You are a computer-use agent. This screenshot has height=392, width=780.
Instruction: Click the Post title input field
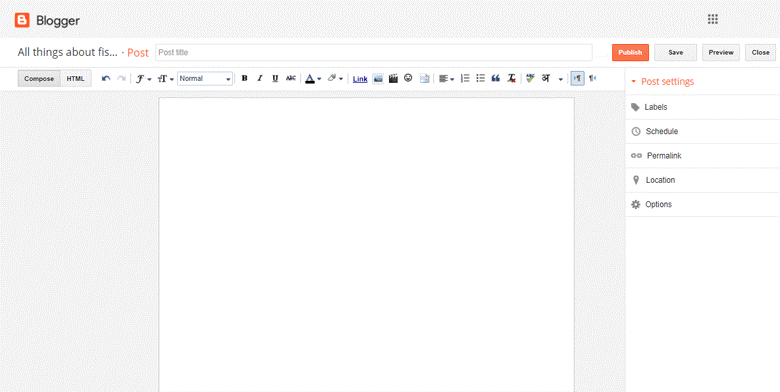374,52
